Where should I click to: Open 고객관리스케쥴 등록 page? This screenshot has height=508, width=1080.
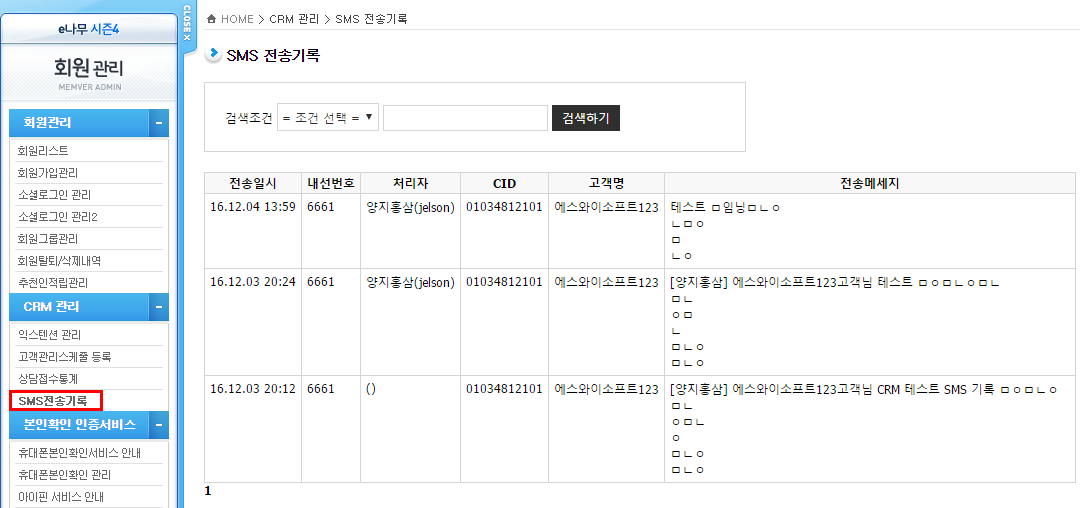[x=64, y=357]
